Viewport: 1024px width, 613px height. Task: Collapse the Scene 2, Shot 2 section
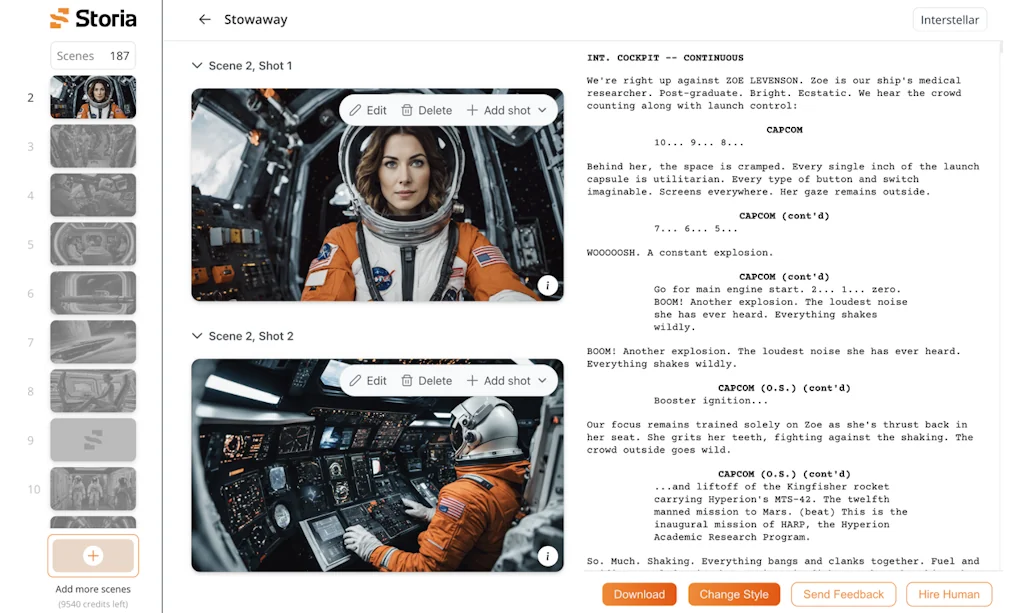[196, 336]
